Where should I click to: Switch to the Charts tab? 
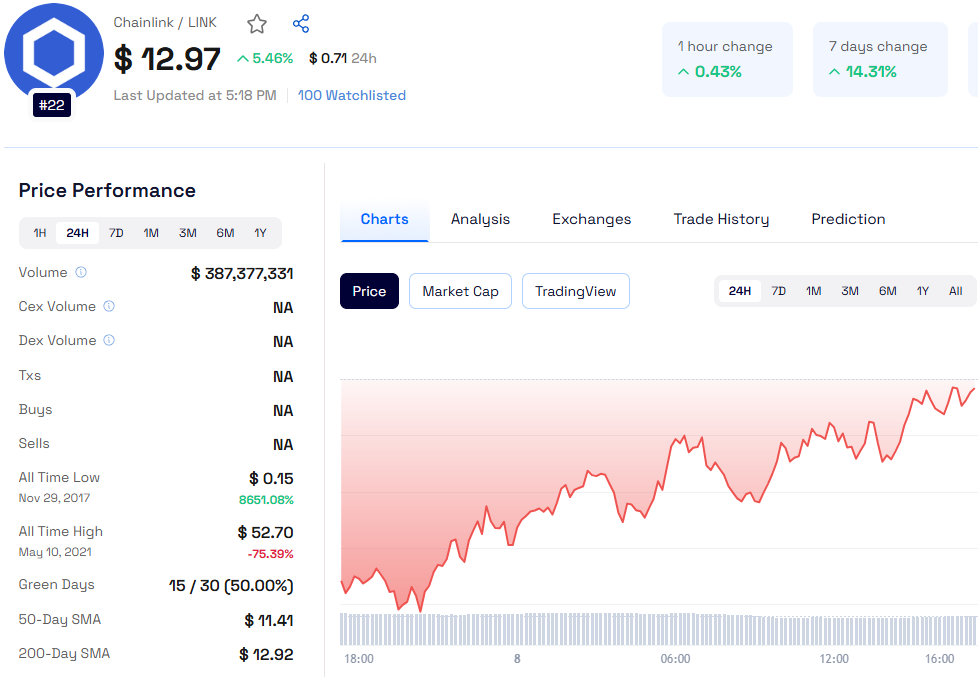click(x=384, y=220)
